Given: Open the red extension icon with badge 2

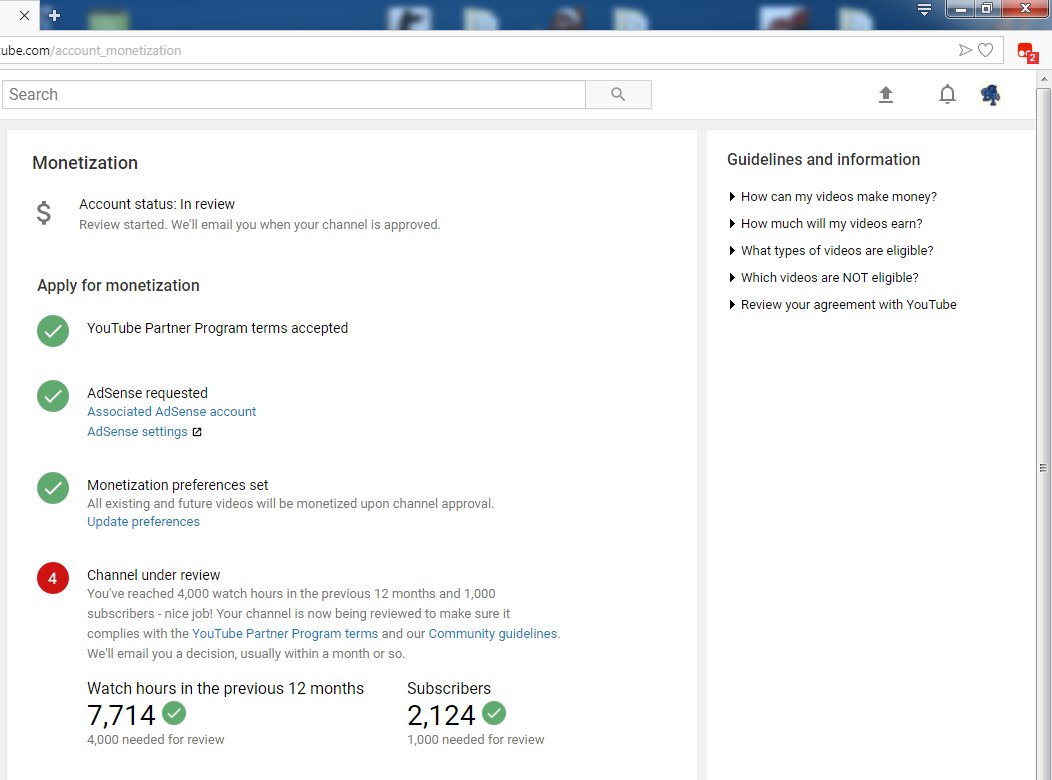Looking at the screenshot, I should 1027,52.
